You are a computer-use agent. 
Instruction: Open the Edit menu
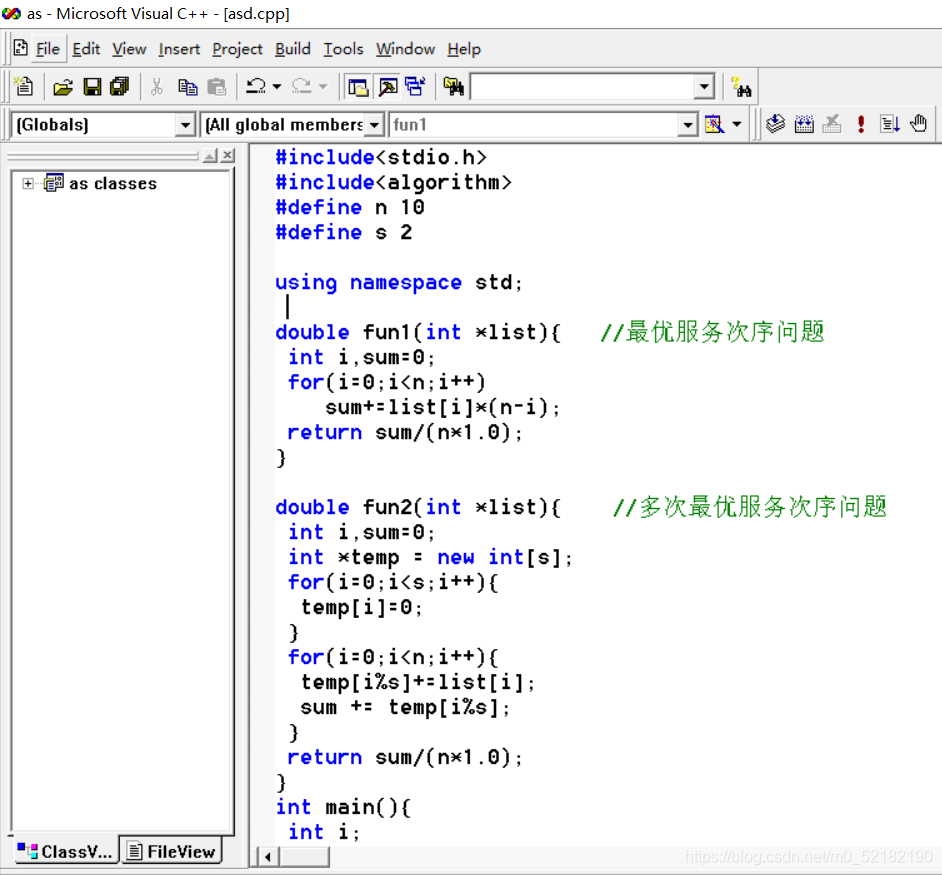coord(86,49)
